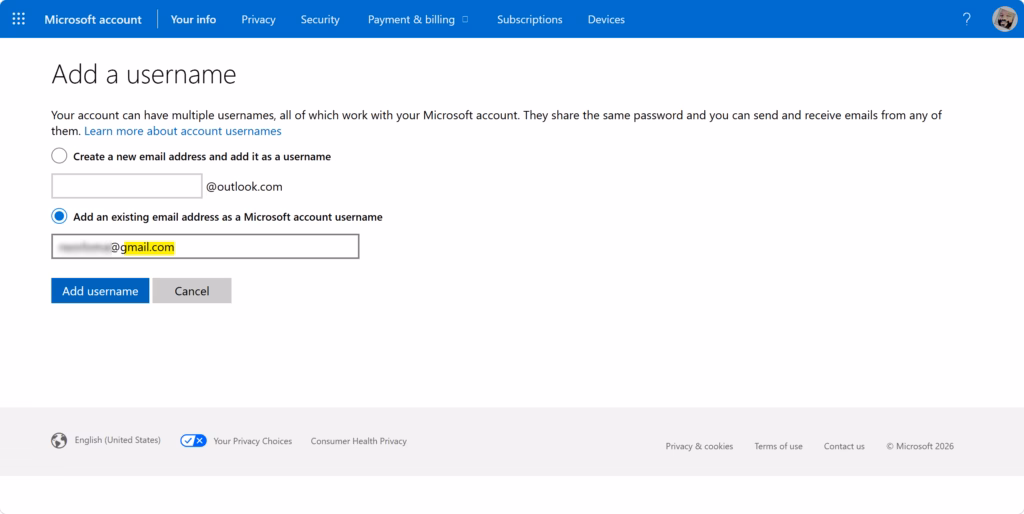This screenshot has width=1024, height=514.
Task: Click the Cancel button
Action: click(192, 291)
